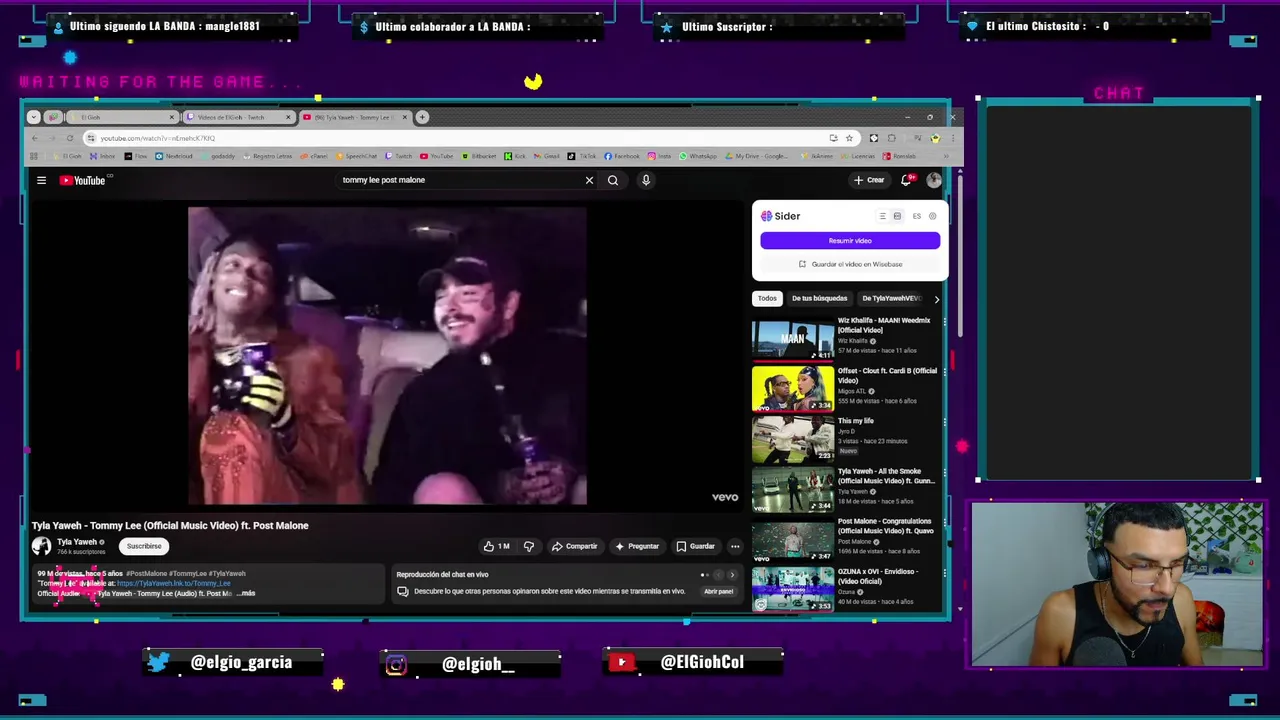Open the Facebook bookmark

coord(622,156)
